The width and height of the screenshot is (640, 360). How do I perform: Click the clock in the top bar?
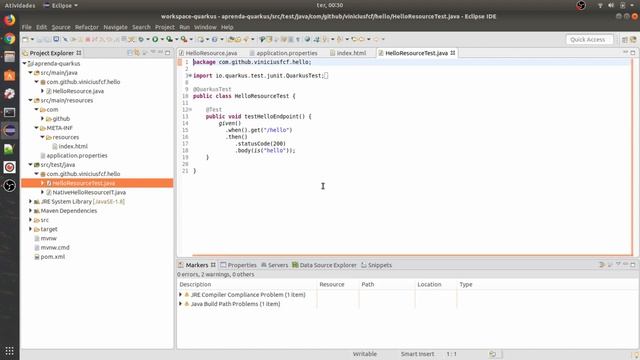[x=330, y=5]
